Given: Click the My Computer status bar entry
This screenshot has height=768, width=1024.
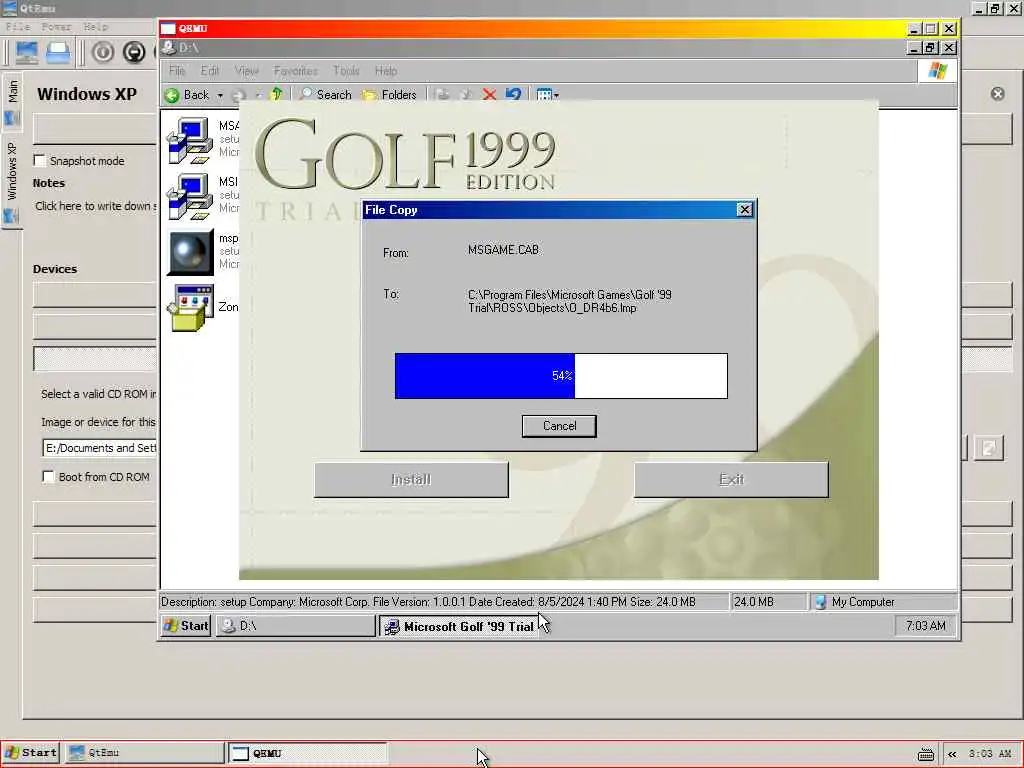Looking at the screenshot, I should coord(884,602).
